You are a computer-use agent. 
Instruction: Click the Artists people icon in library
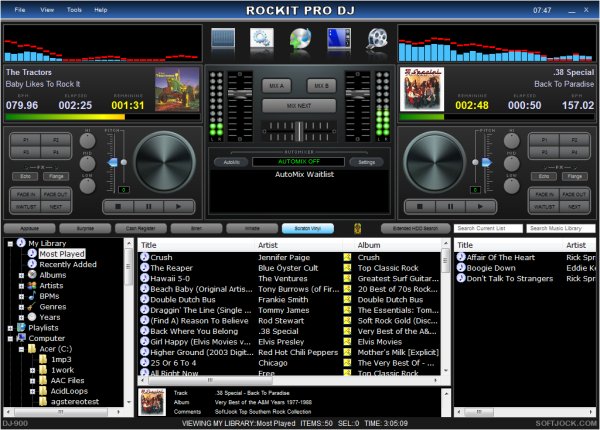(x=32, y=285)
